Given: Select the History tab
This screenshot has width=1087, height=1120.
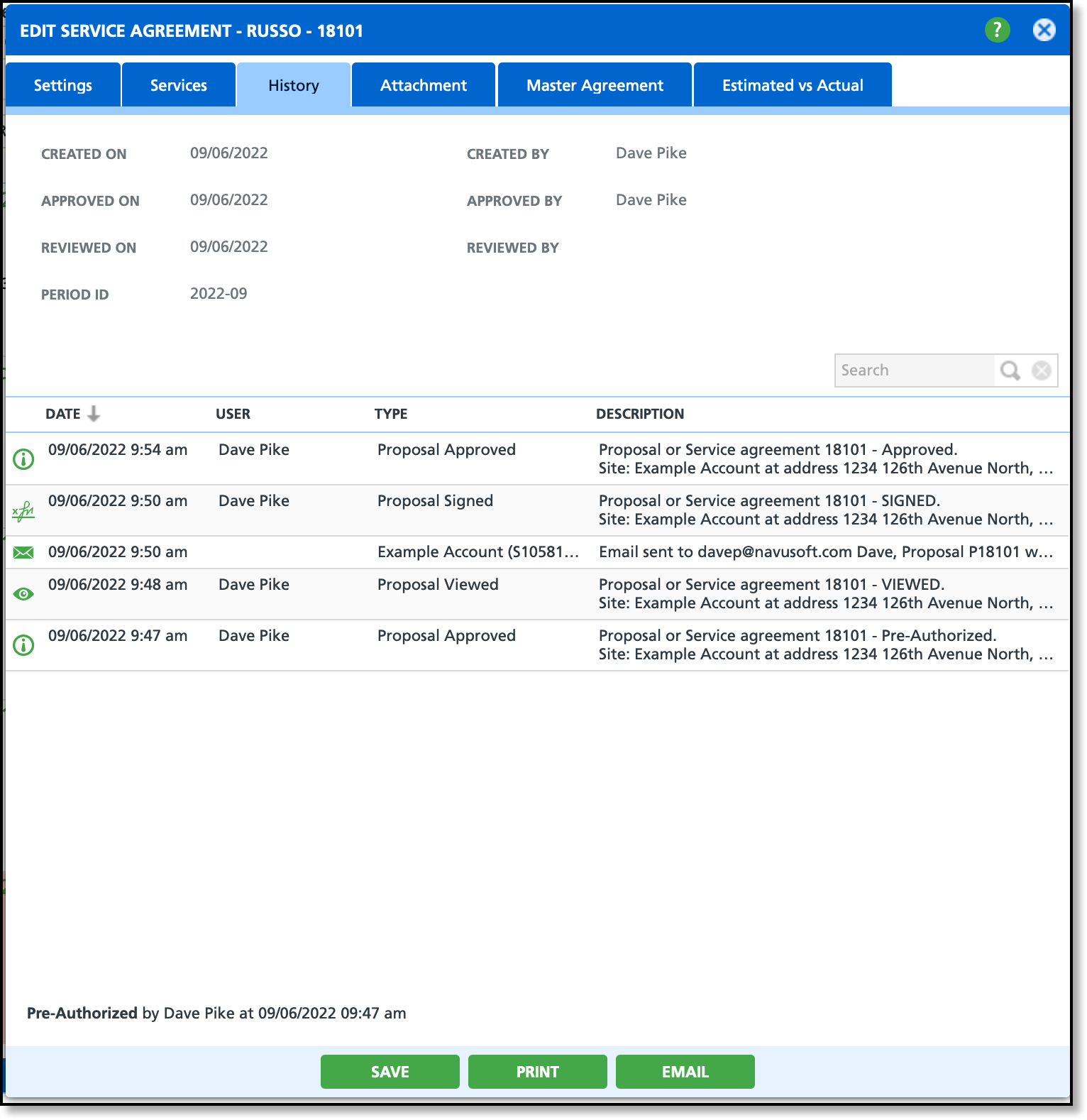Looking at the screenshot, I should [294, 85].
